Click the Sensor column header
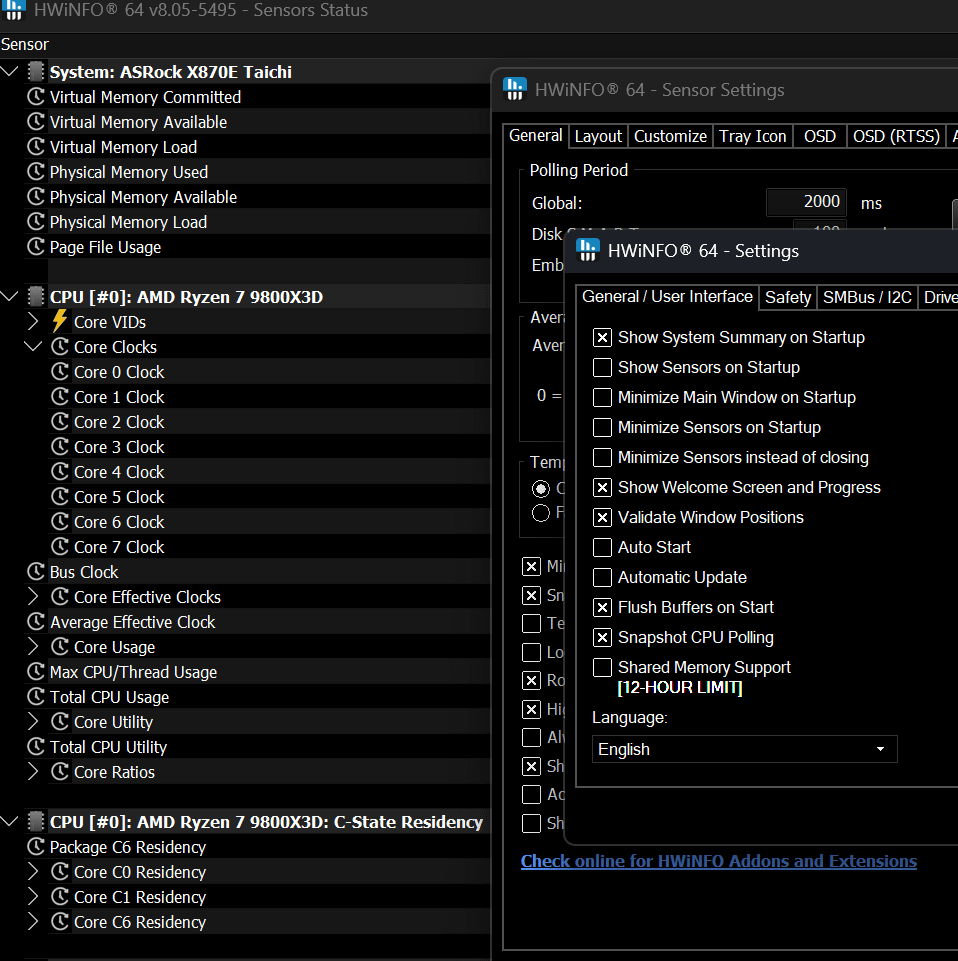This screenshot has width=958, height=961. pyautogui.click(x=25, y=45)
